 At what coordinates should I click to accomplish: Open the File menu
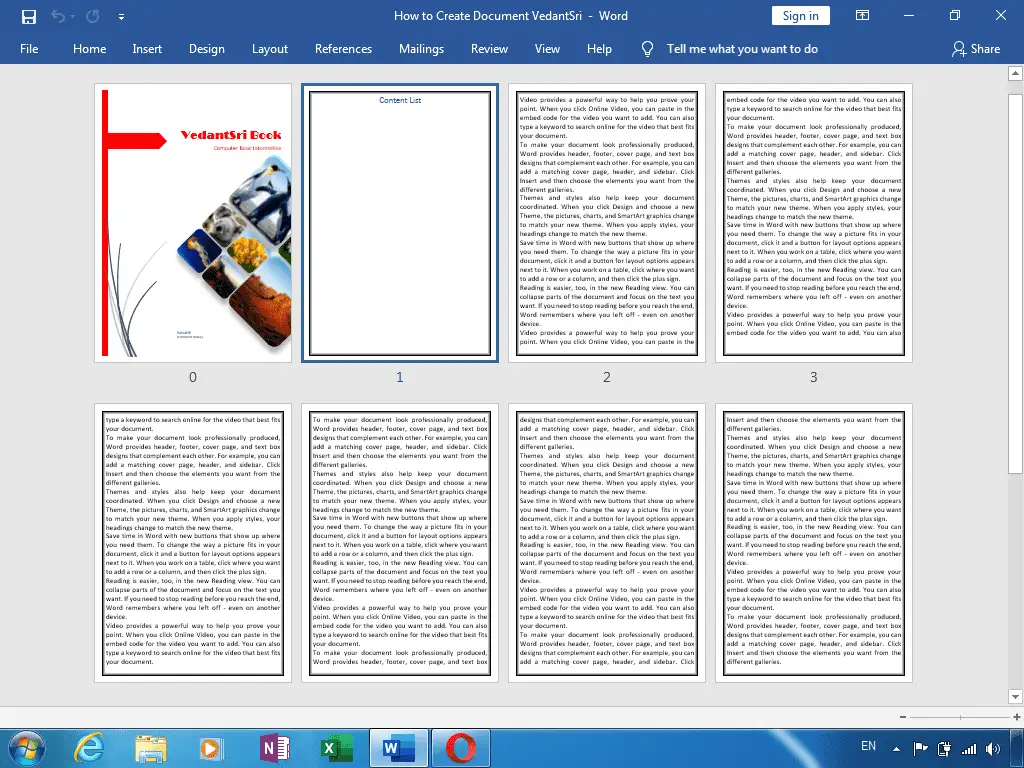29,49
